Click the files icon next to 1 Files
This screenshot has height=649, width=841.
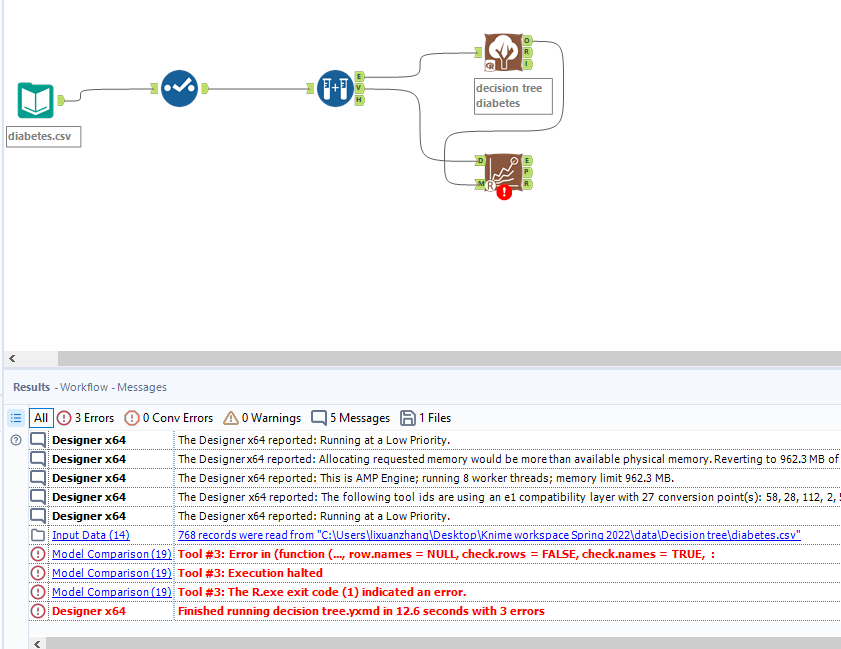coord(408,417)
